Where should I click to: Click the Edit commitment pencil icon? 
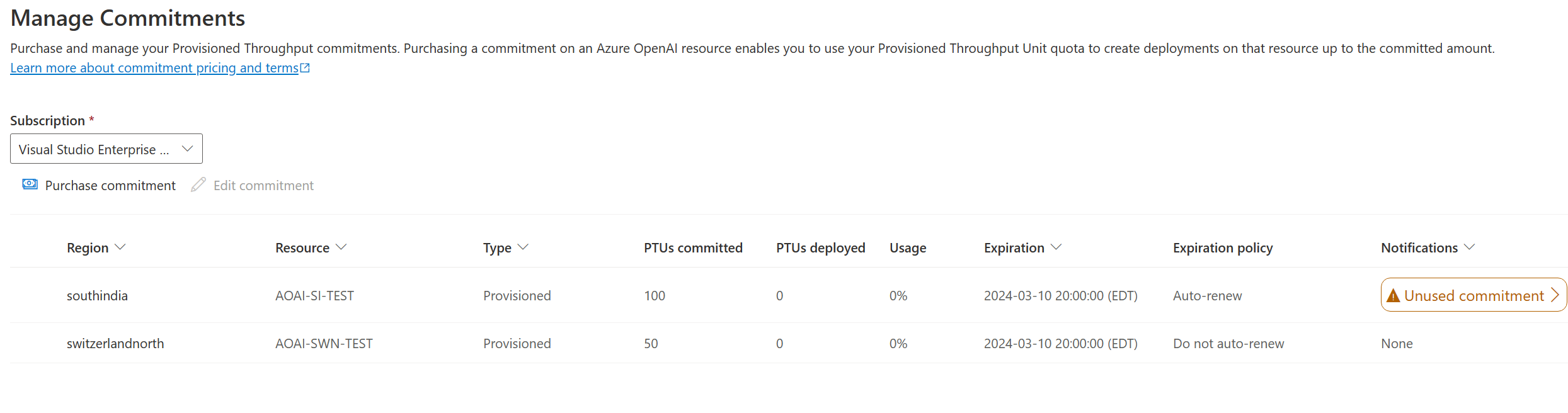(198, 184)
